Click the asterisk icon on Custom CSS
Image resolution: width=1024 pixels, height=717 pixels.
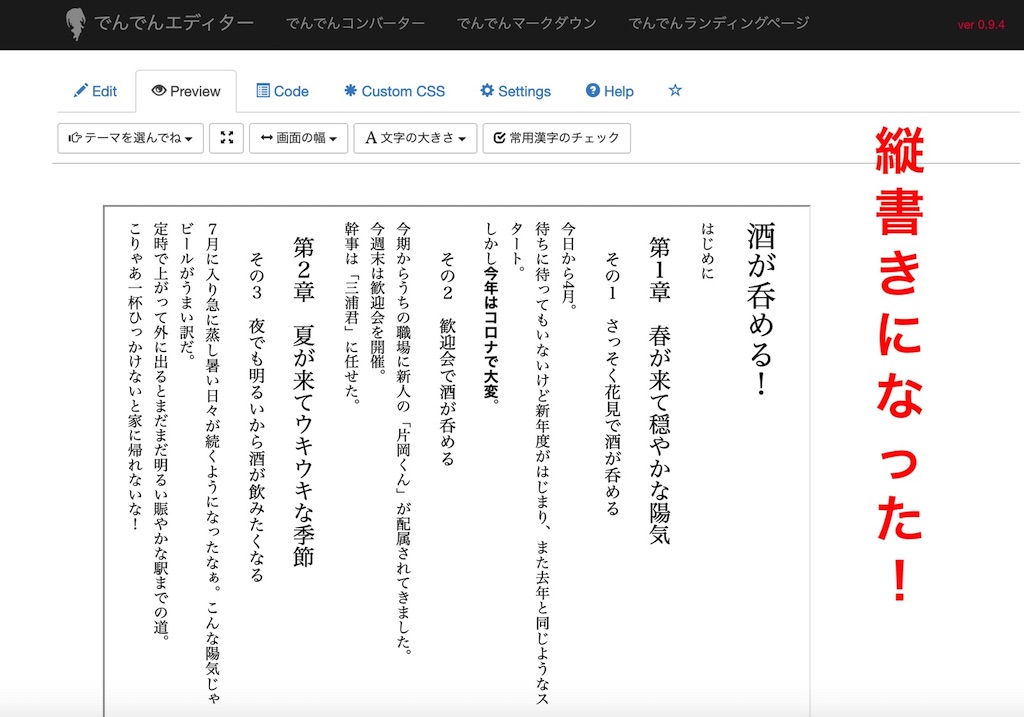[x=350, y=91]
